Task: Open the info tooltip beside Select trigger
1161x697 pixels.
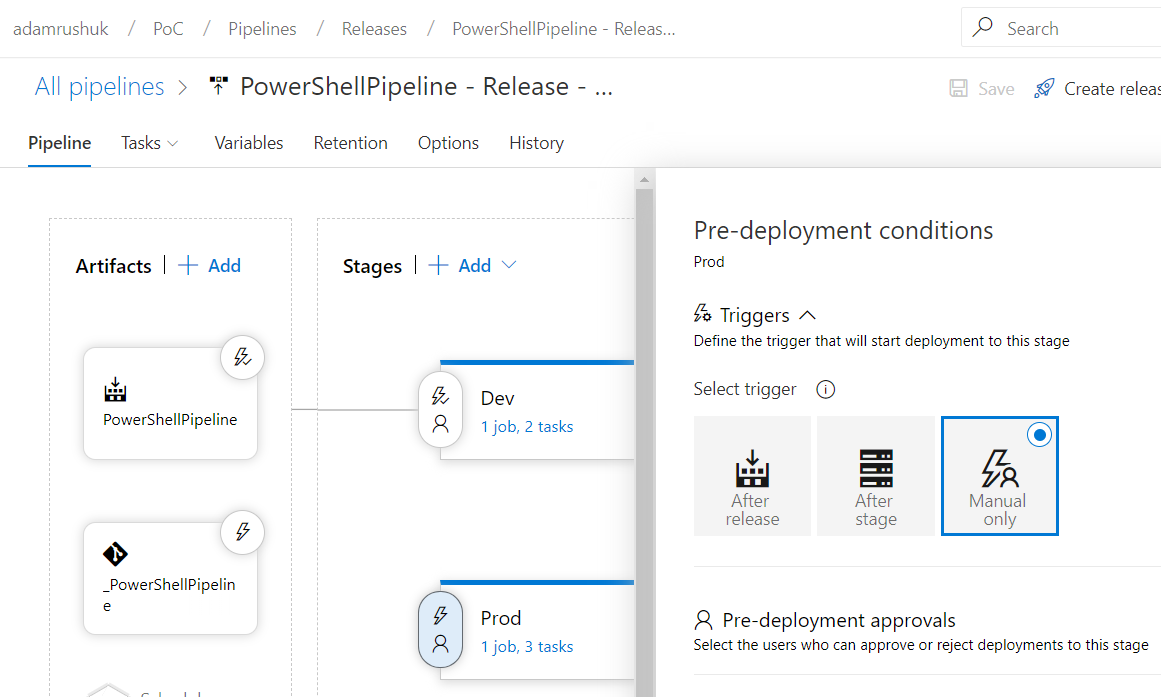Action: [x=824, y=389]
